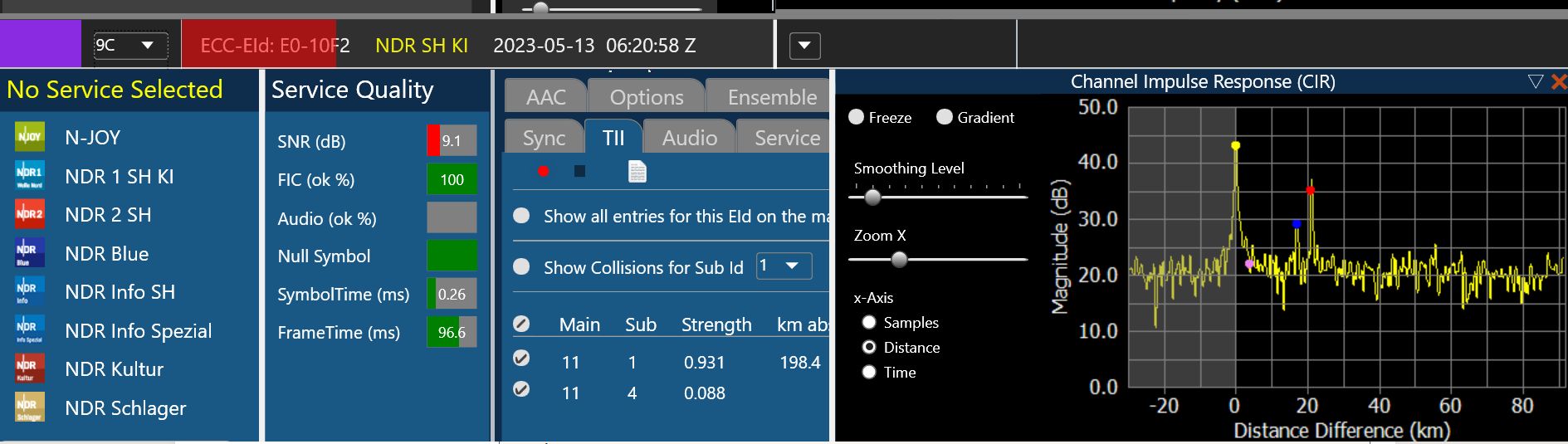Switch to the Sync tab

point(544,138)
